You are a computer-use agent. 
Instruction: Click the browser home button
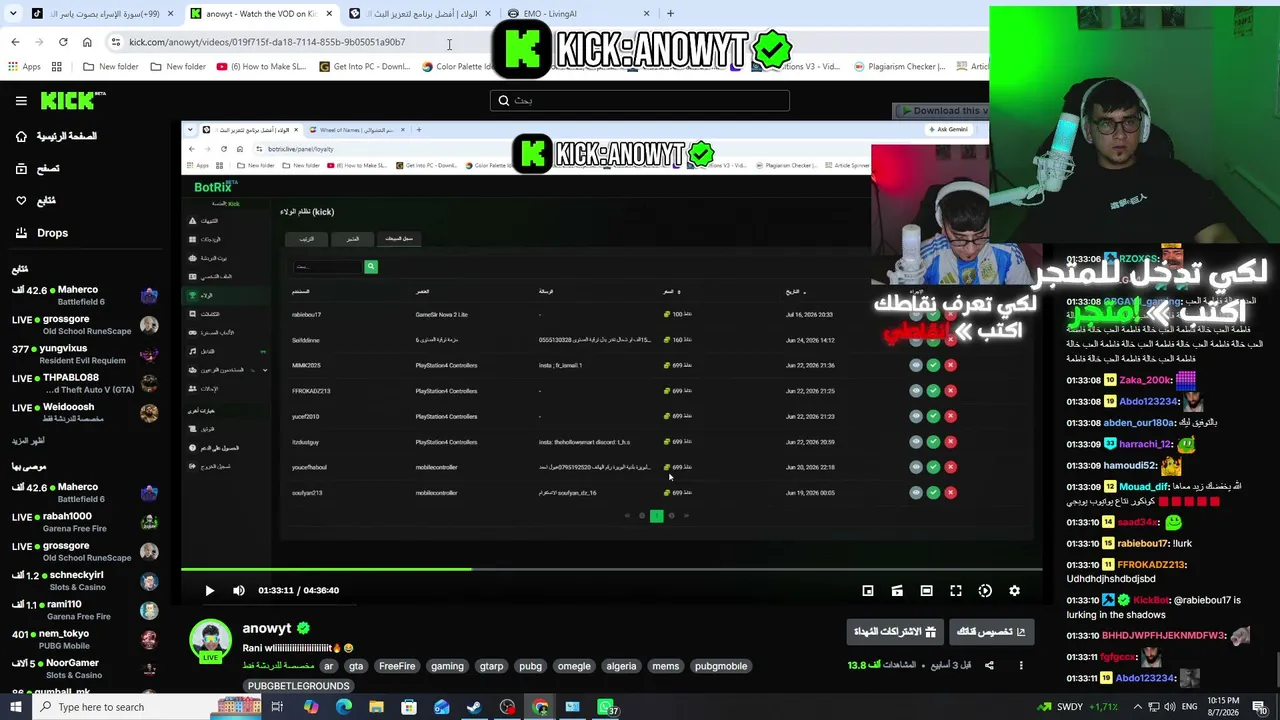[x=87, y=42]
